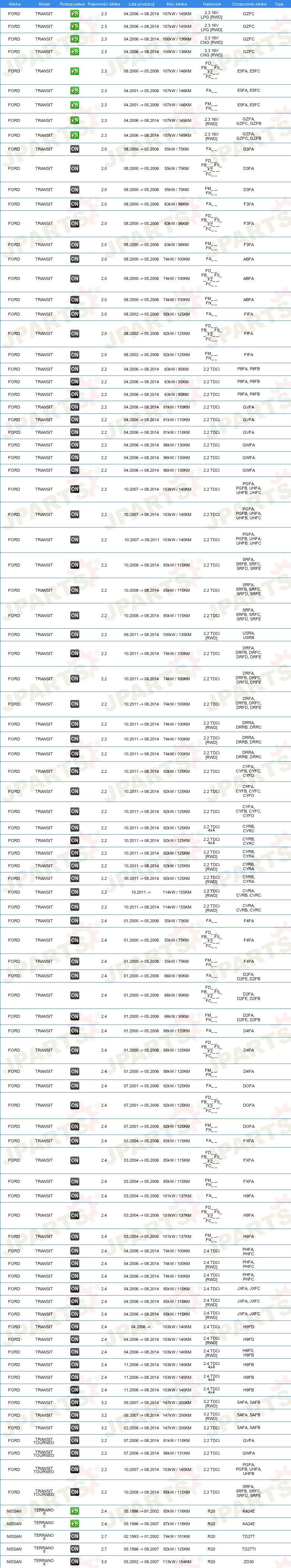Image resolution: width=291 pixels, height=1568 pixels.
Task: Select the 96kW / 131KM power cell
Action: (x=176, y=1453)
